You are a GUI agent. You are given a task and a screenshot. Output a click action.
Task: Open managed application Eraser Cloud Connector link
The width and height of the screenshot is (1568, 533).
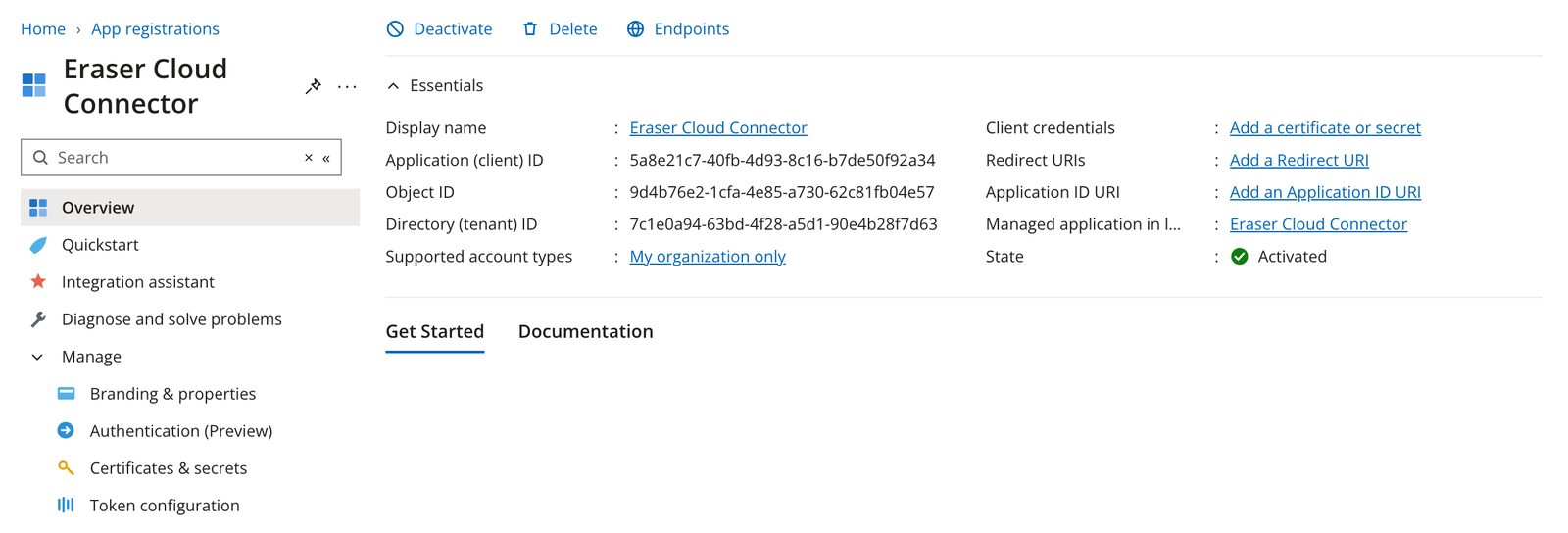click(x=1318, y=224)
